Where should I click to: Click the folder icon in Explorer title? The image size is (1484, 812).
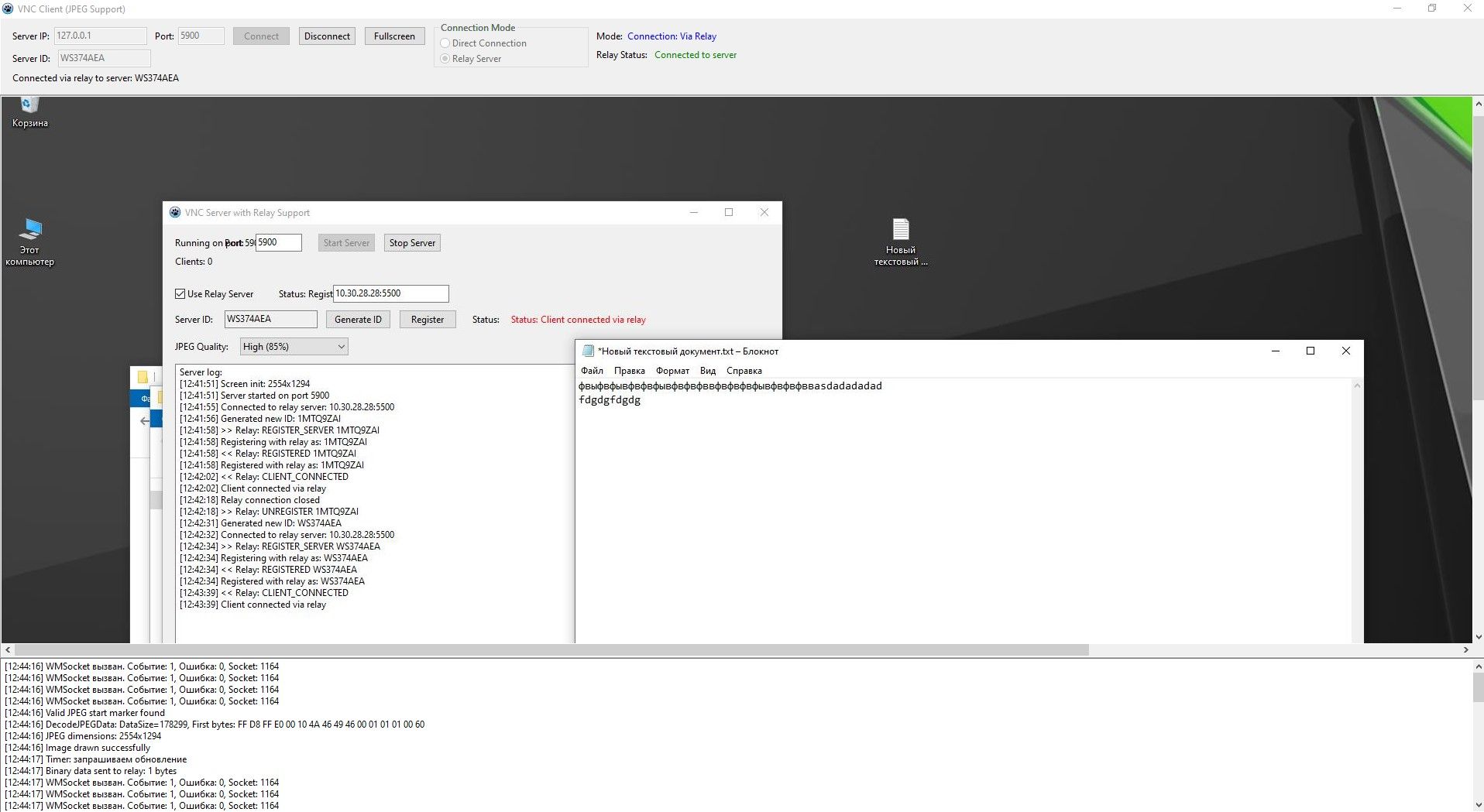[143, 376]
